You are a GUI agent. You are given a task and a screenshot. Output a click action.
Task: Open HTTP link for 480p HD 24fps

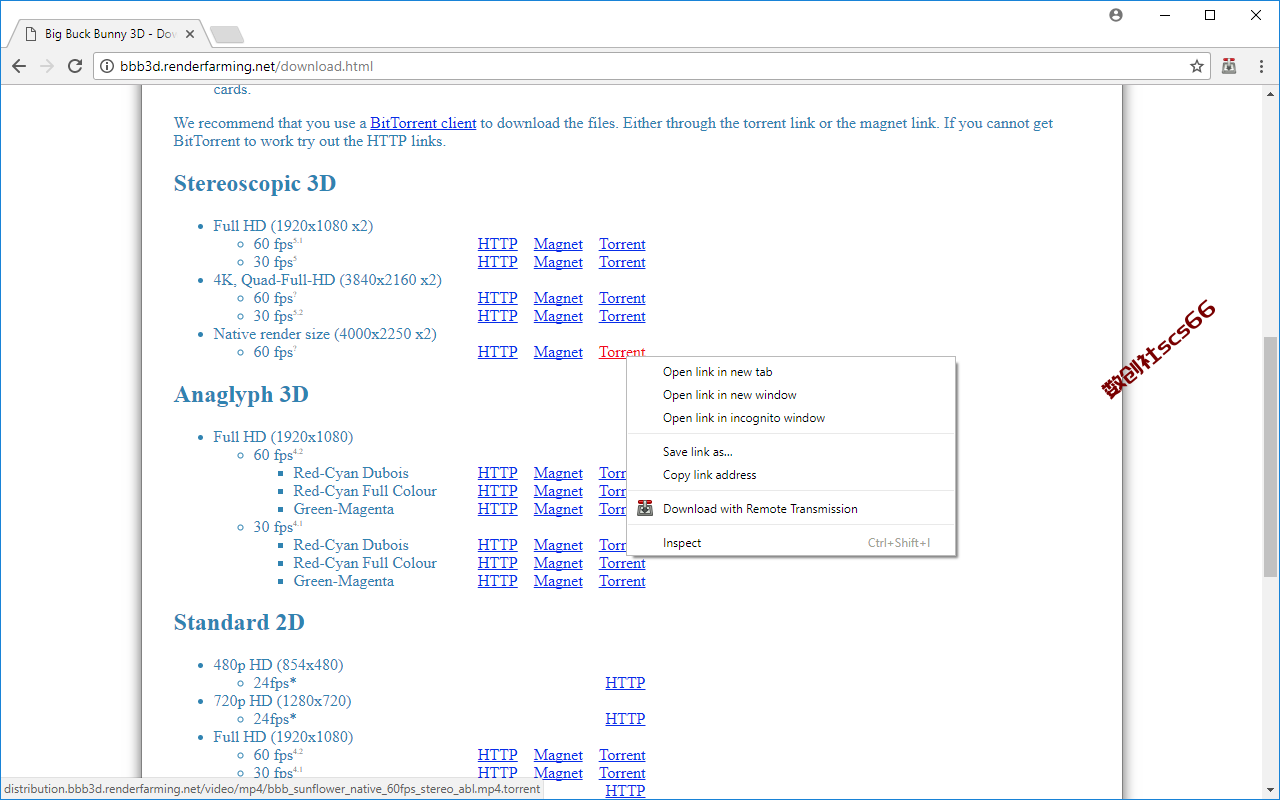625,683
